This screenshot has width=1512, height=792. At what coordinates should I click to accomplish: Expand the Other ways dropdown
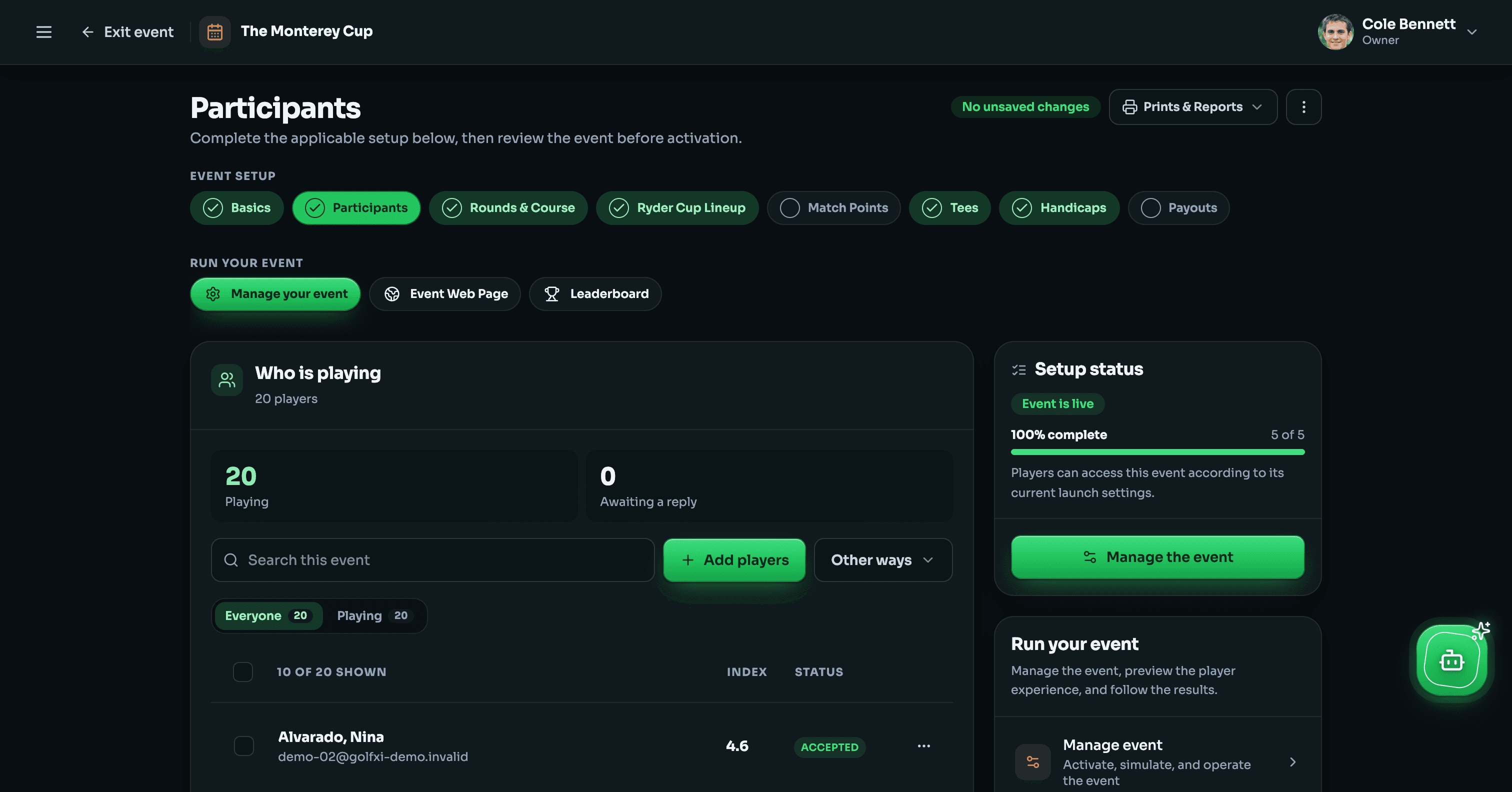point(883,560)
